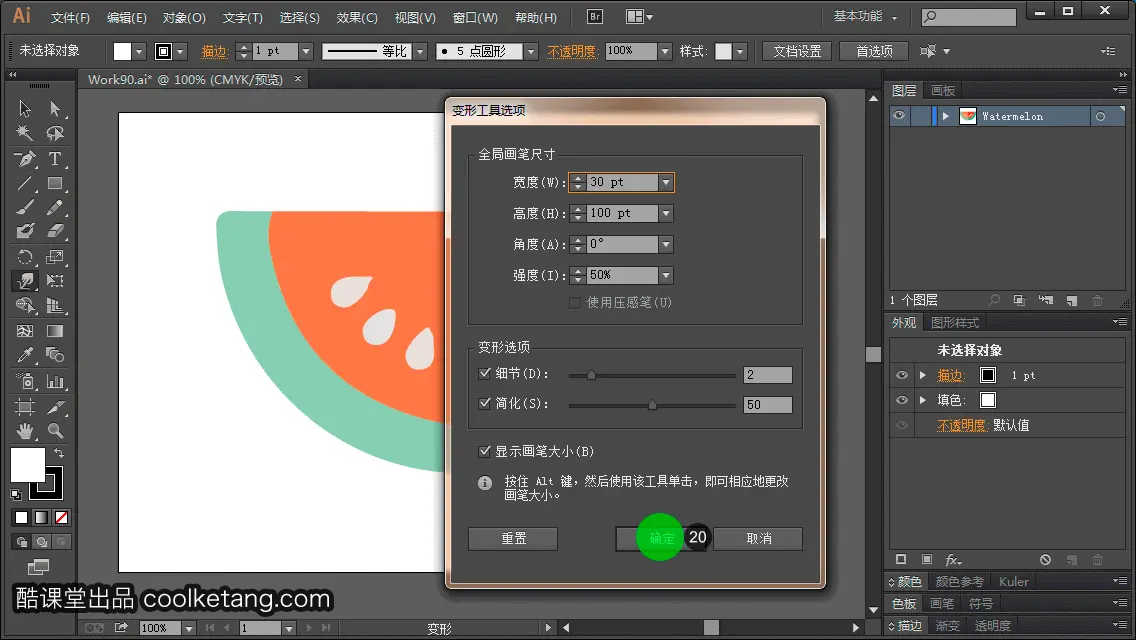
Task: Select the Rotate tool
Action: coord(25,257)
